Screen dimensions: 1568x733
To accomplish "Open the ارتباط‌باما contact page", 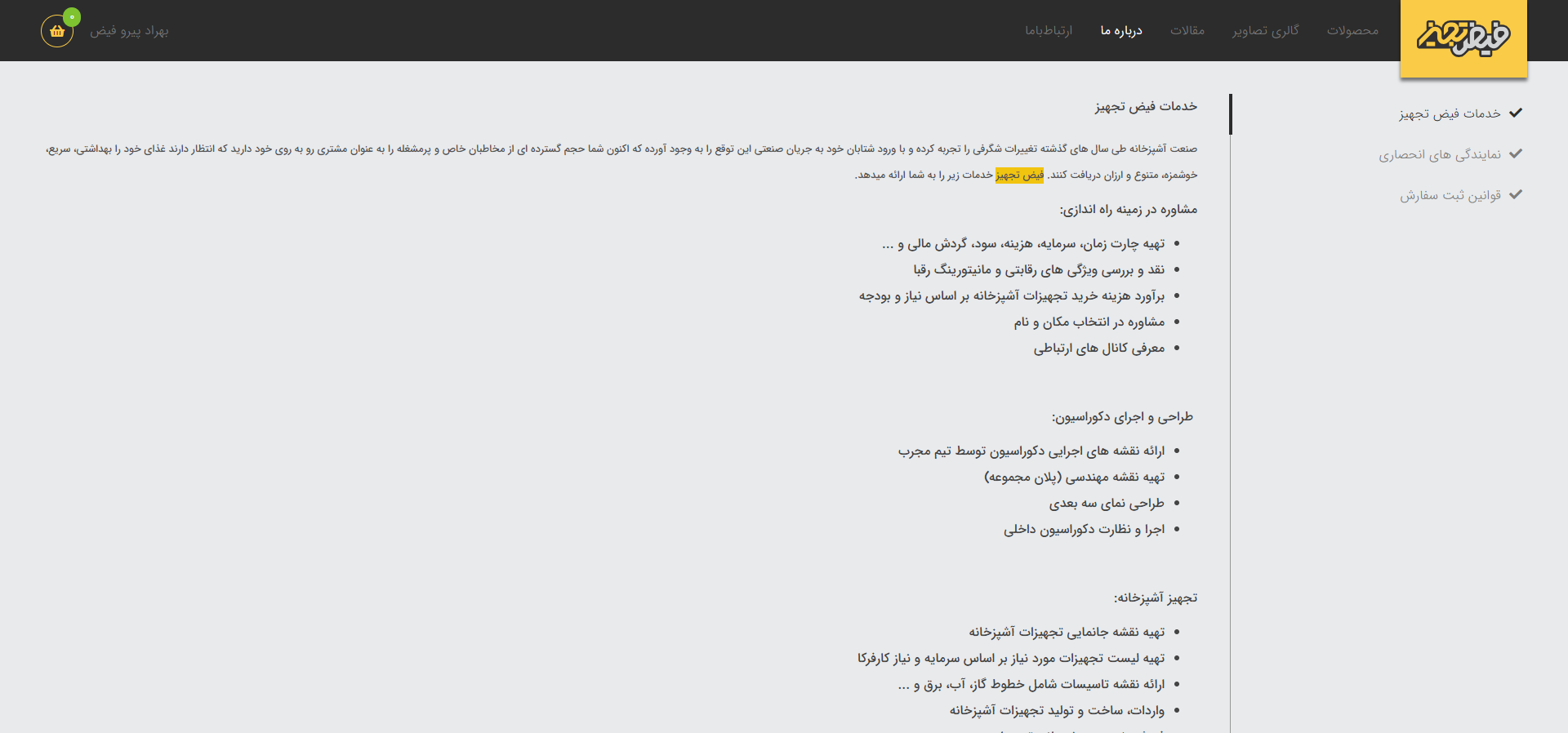I will point(1049,30).
